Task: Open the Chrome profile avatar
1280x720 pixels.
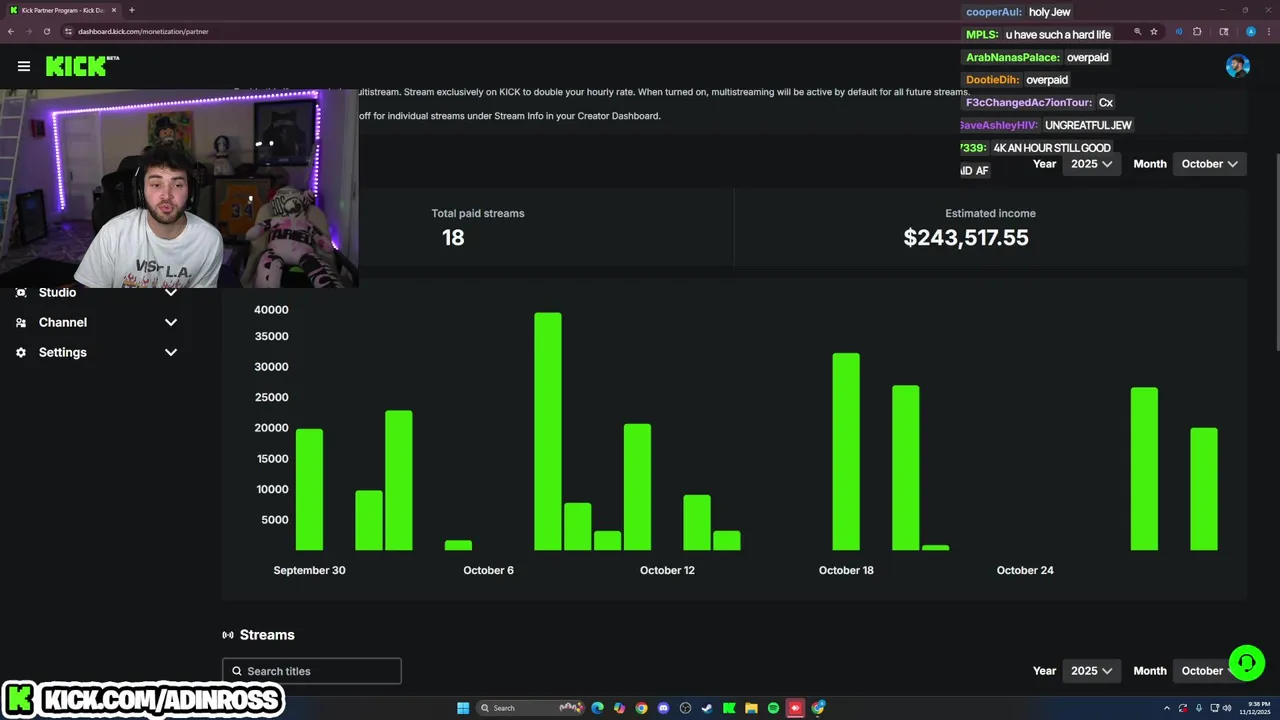Action: (1250, 31)
